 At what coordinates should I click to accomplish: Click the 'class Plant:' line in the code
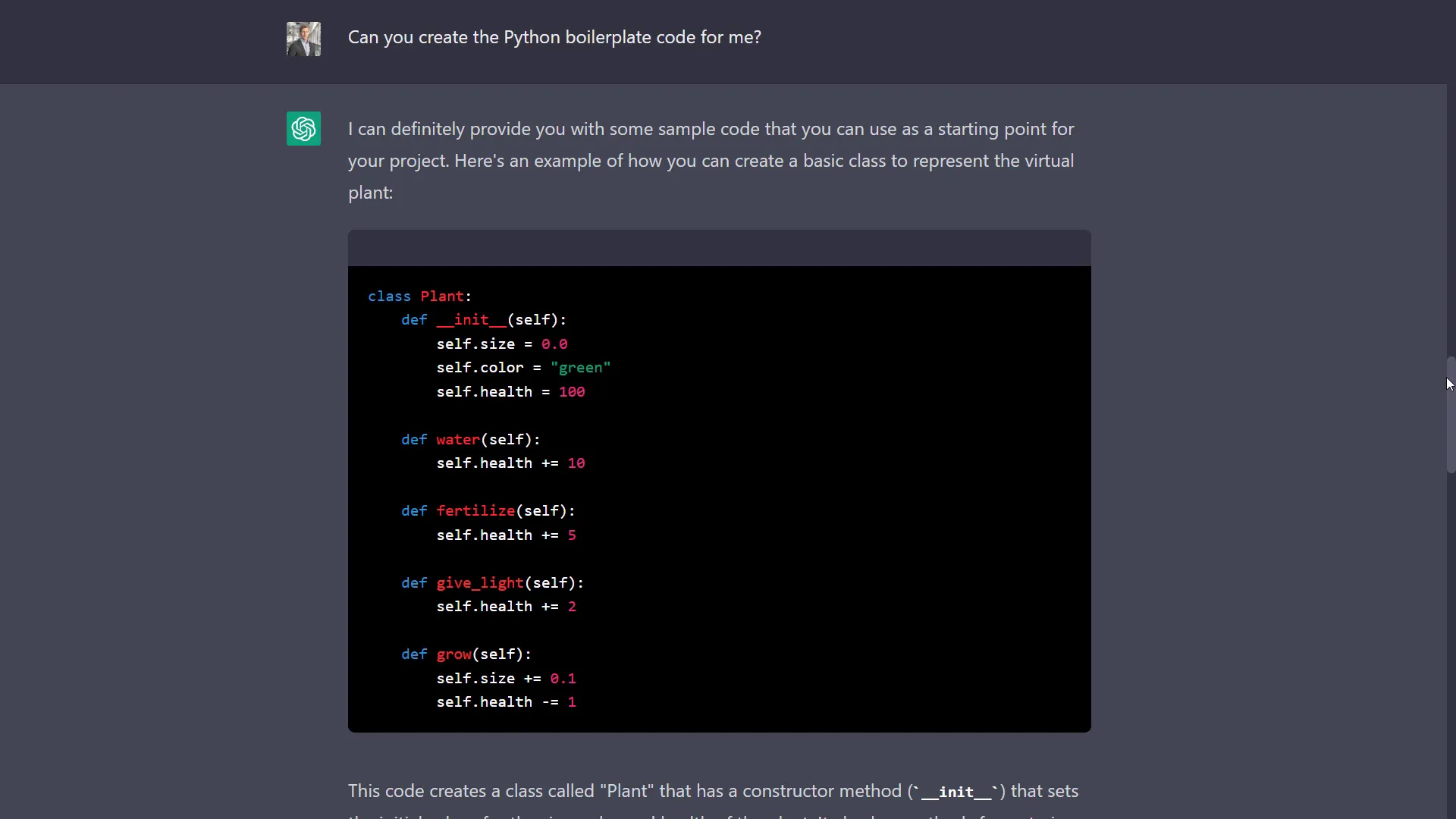[419, 296]
